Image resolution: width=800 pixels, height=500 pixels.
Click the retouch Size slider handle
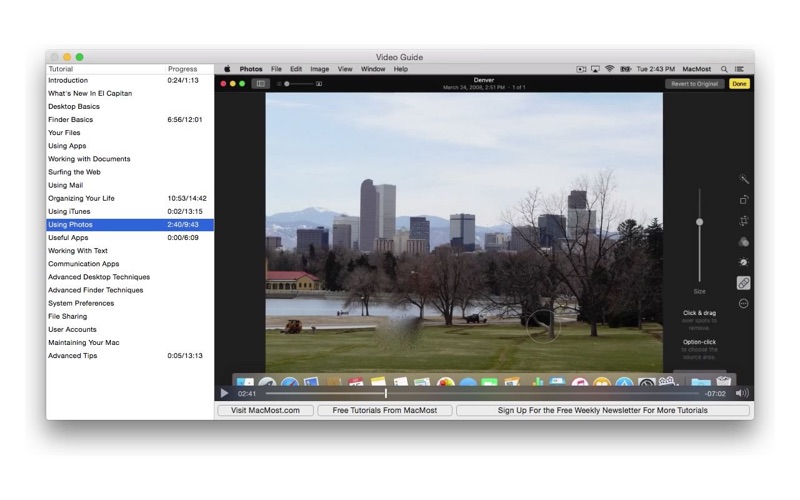pyautogui.click(x=699, y=222)
